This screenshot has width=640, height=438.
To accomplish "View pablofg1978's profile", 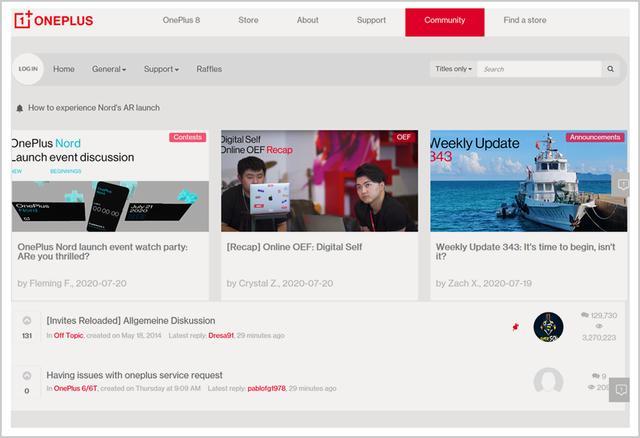I will [x=267, y=388].
